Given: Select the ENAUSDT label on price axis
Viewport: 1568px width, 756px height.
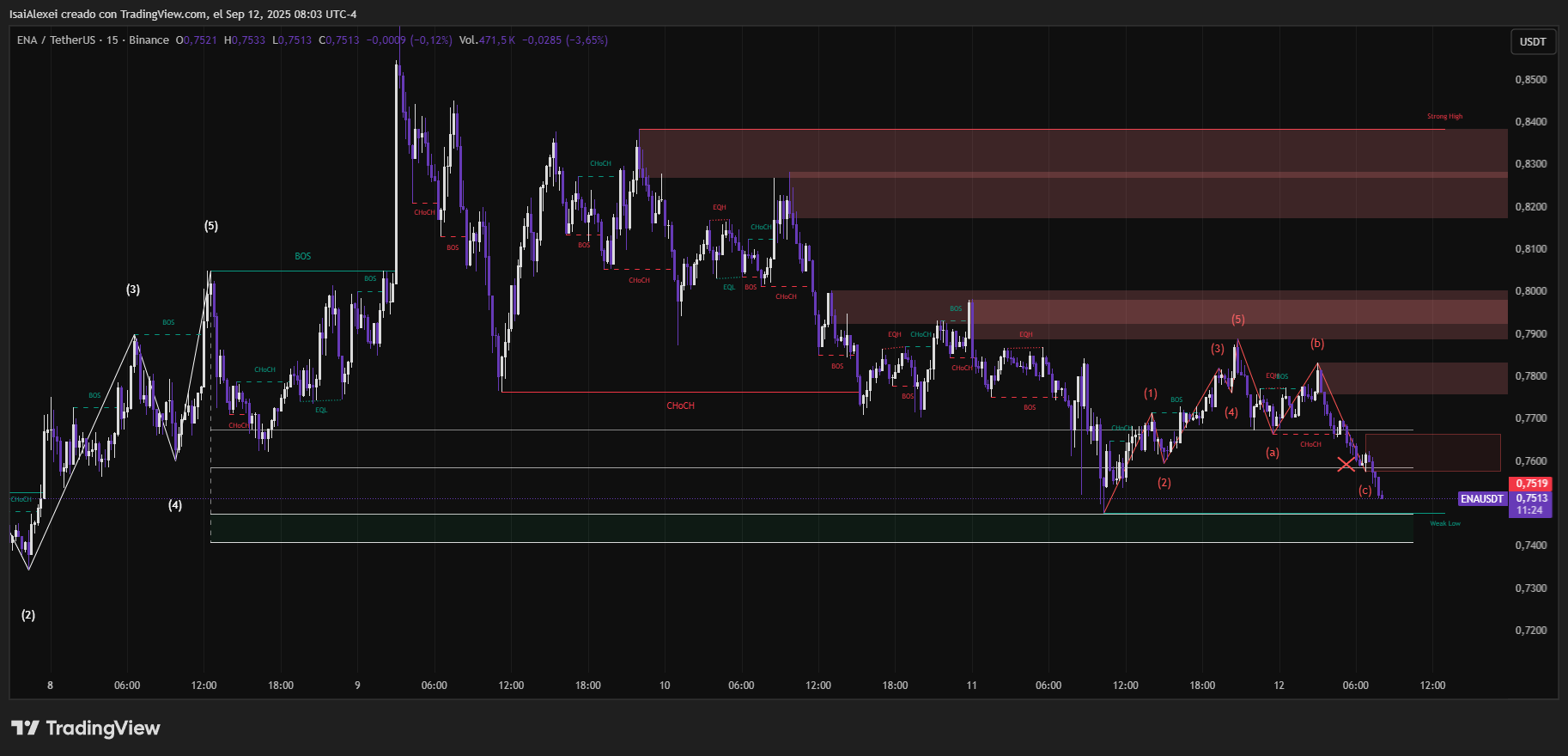Looking at the screenshot, I should pos(1482,499).
